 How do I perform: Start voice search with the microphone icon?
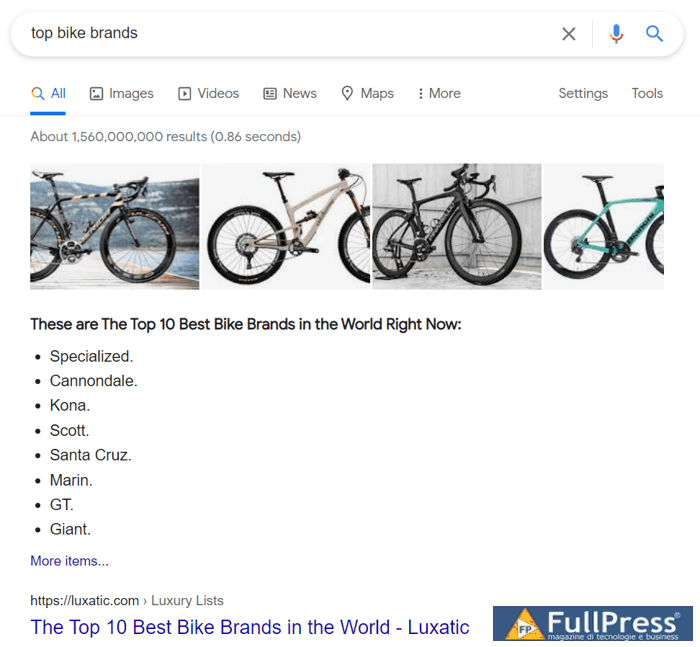pos(616,34)
